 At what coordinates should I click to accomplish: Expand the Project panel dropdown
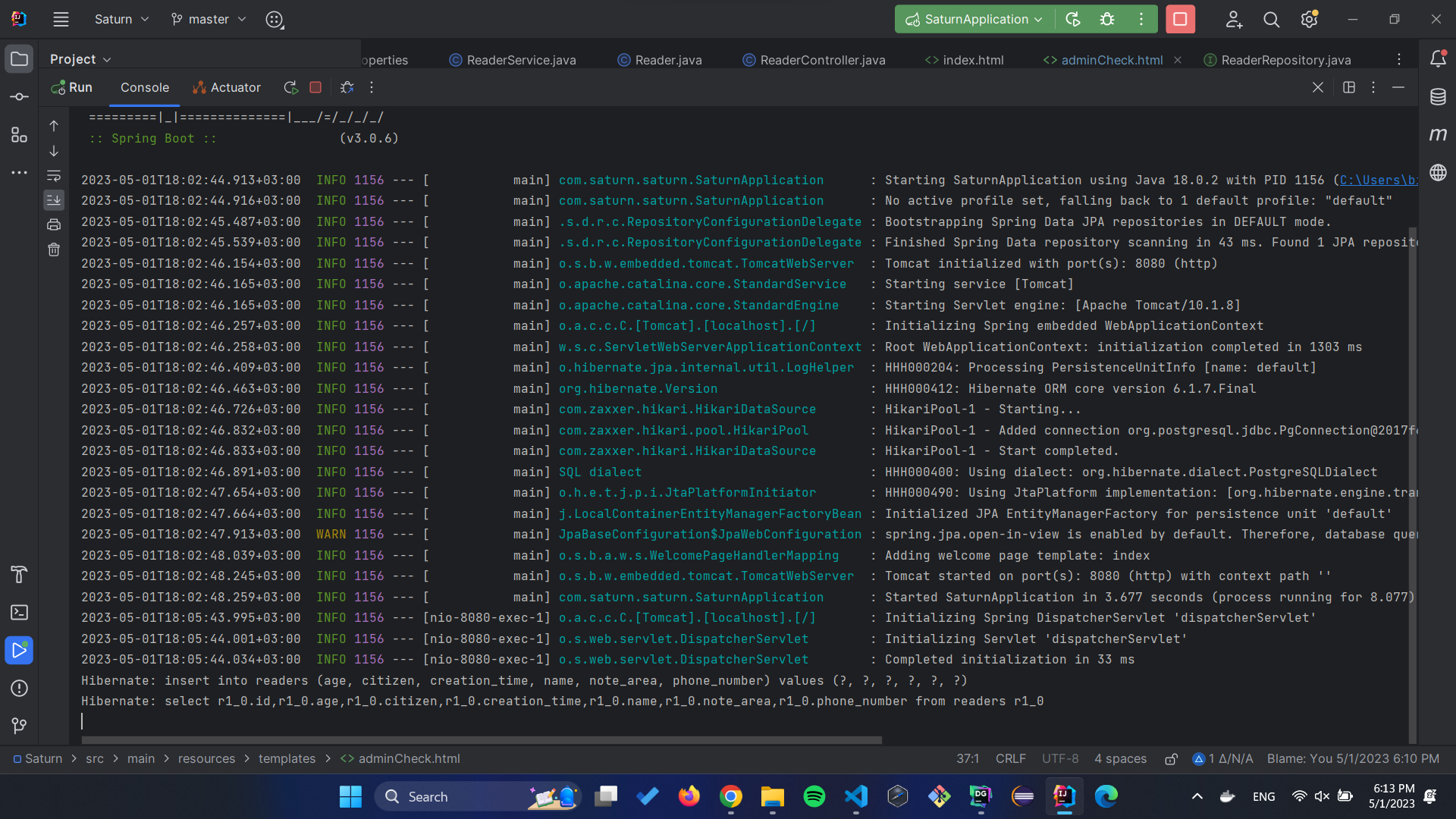(106, 58)
